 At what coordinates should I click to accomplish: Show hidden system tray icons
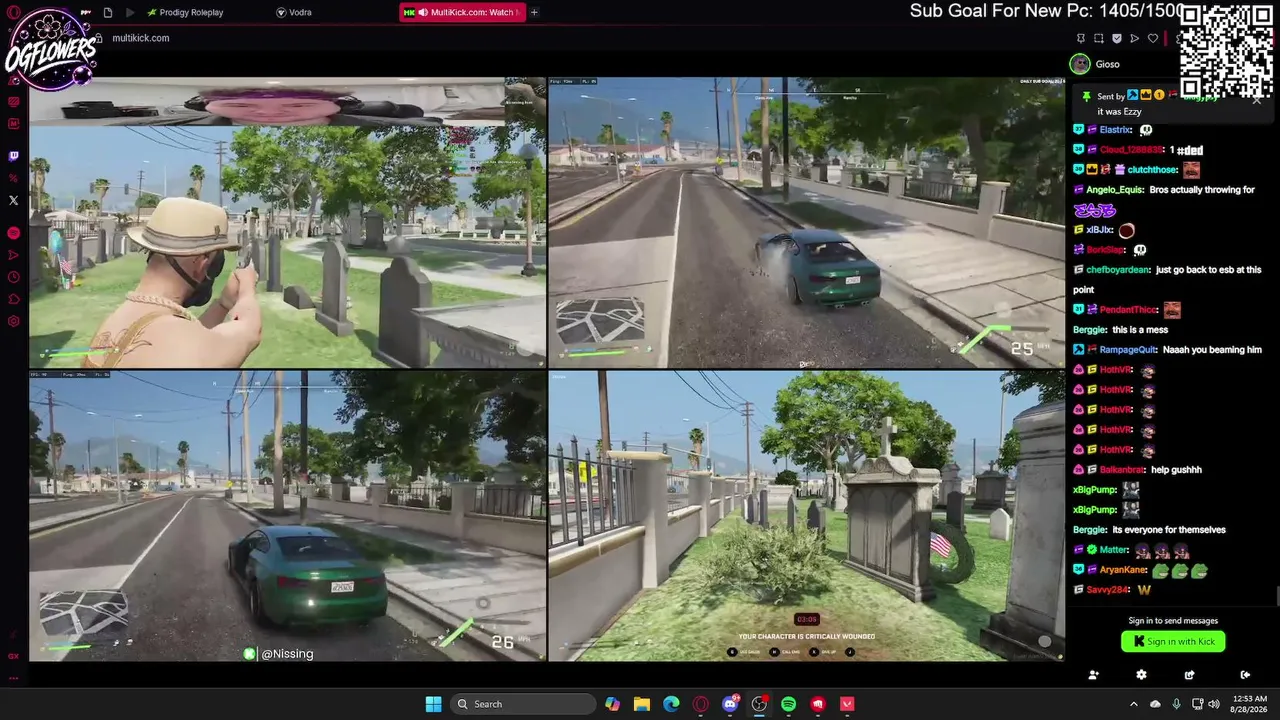pos(1133,704)
